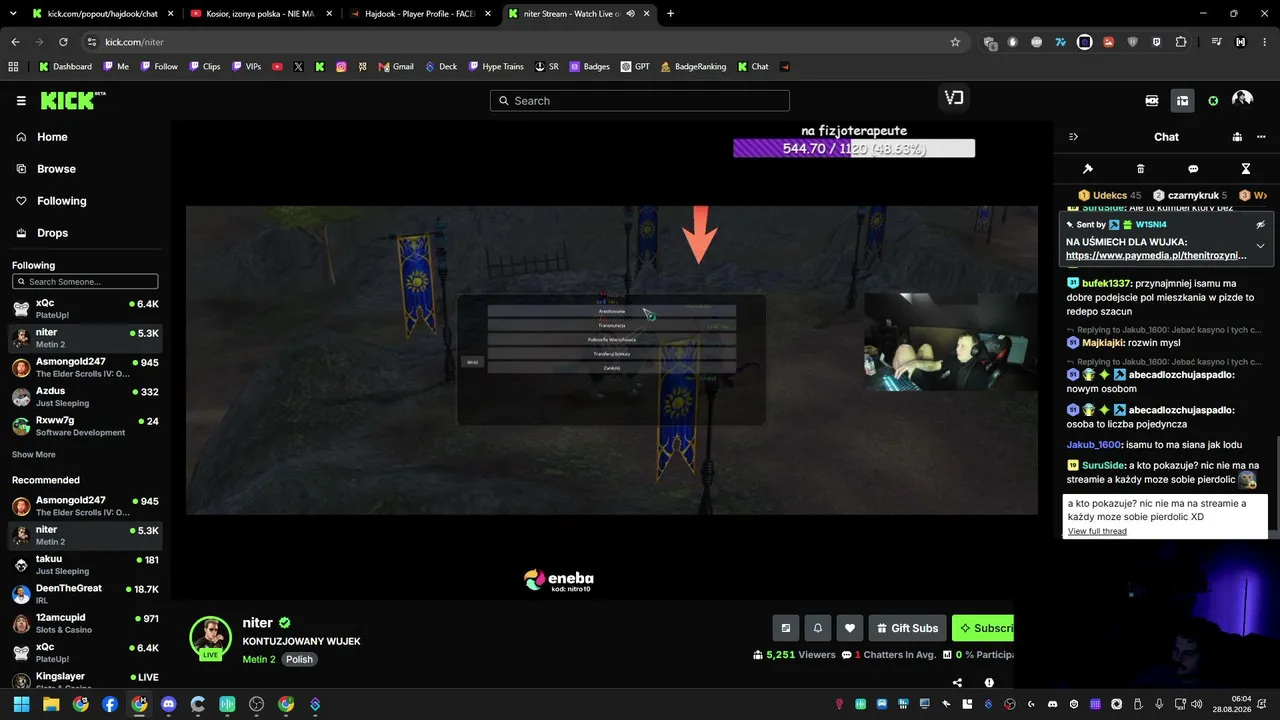Open the Kick hamburger menu
Viewport: 1280px width, 720px height.
tap(21, 101)
